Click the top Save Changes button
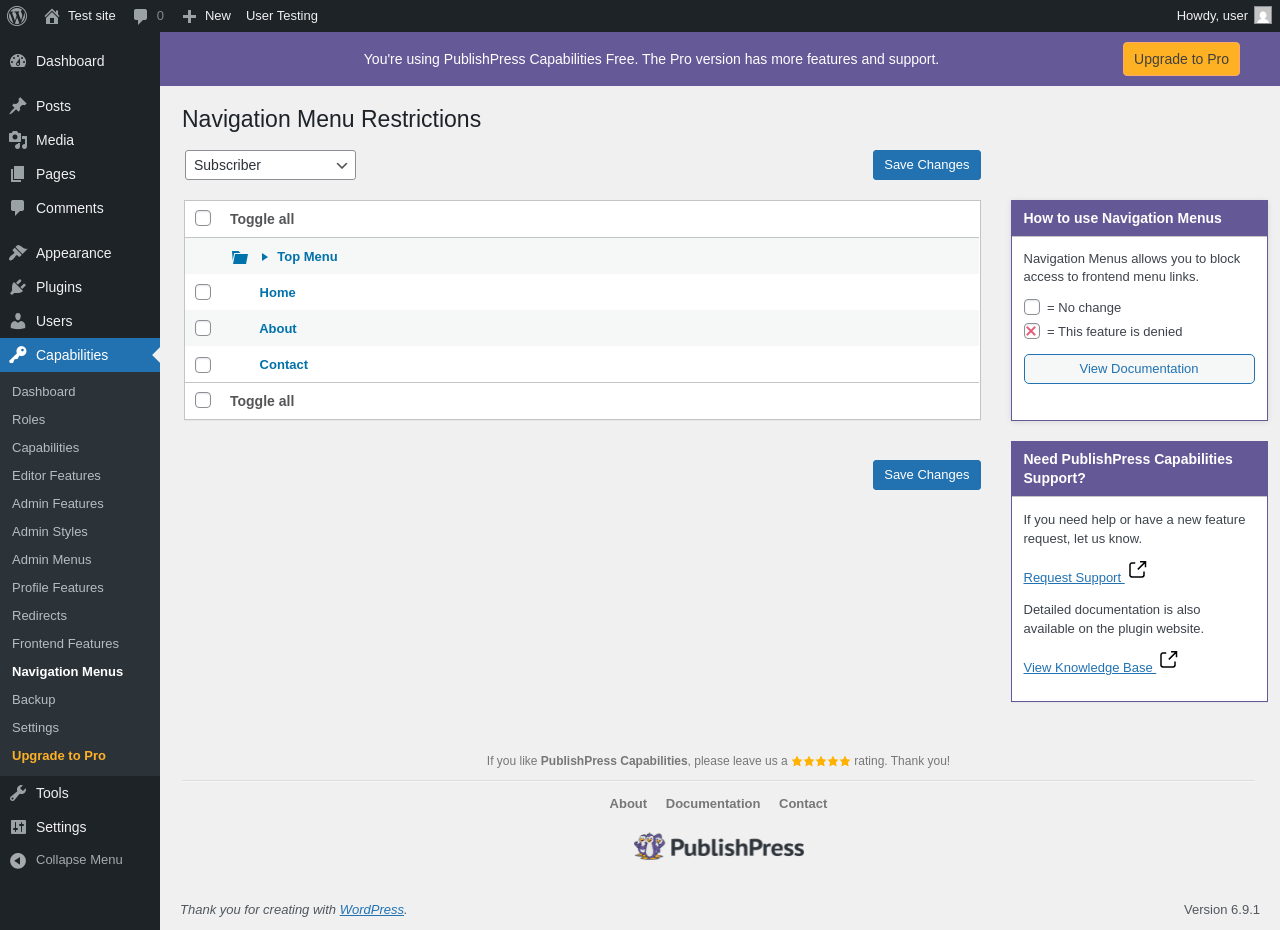 (x=927, y=165)
